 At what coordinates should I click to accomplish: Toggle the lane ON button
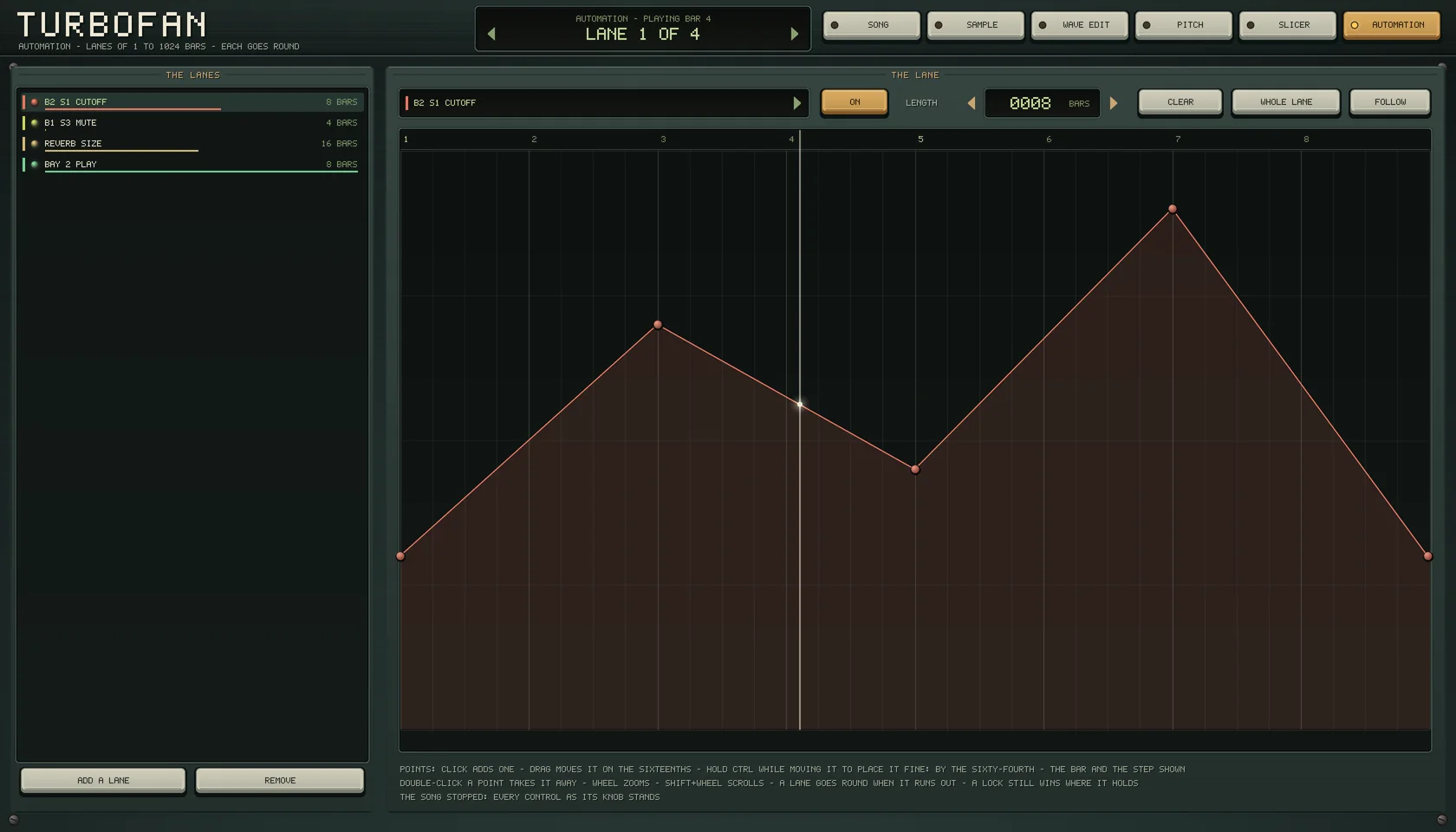(855, 102)
